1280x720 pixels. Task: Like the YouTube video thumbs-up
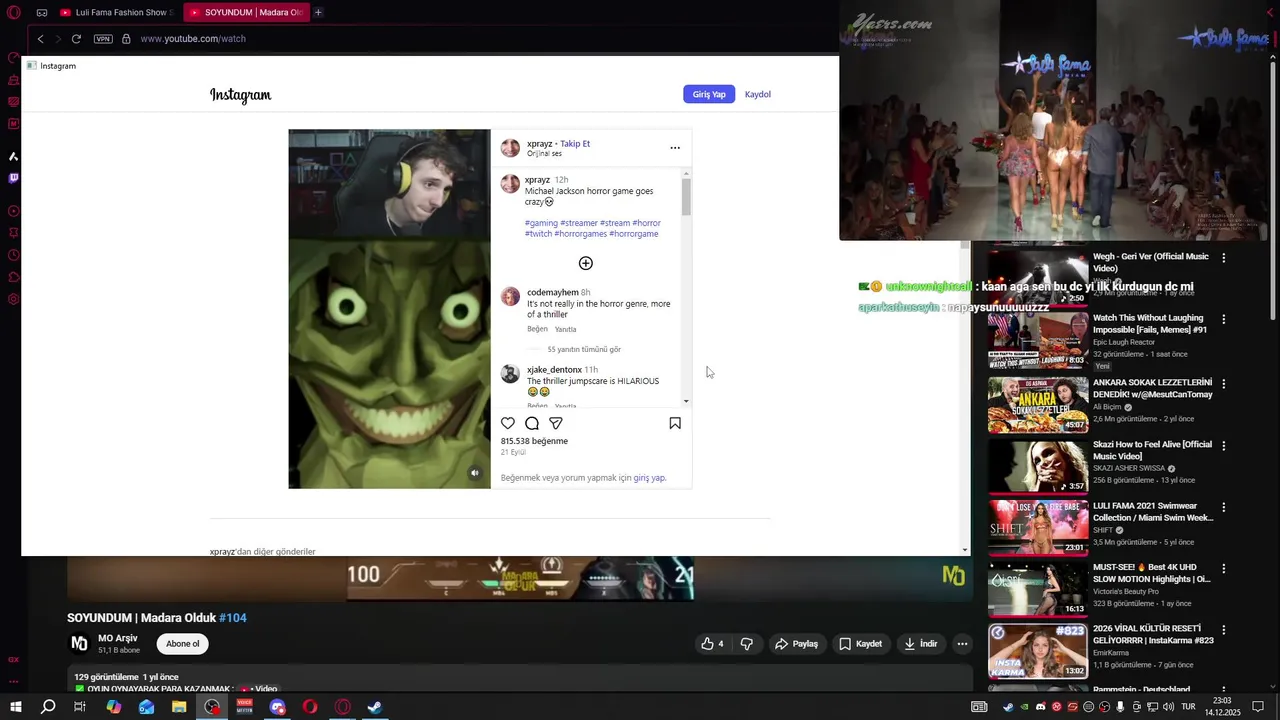tap(712, 644)
